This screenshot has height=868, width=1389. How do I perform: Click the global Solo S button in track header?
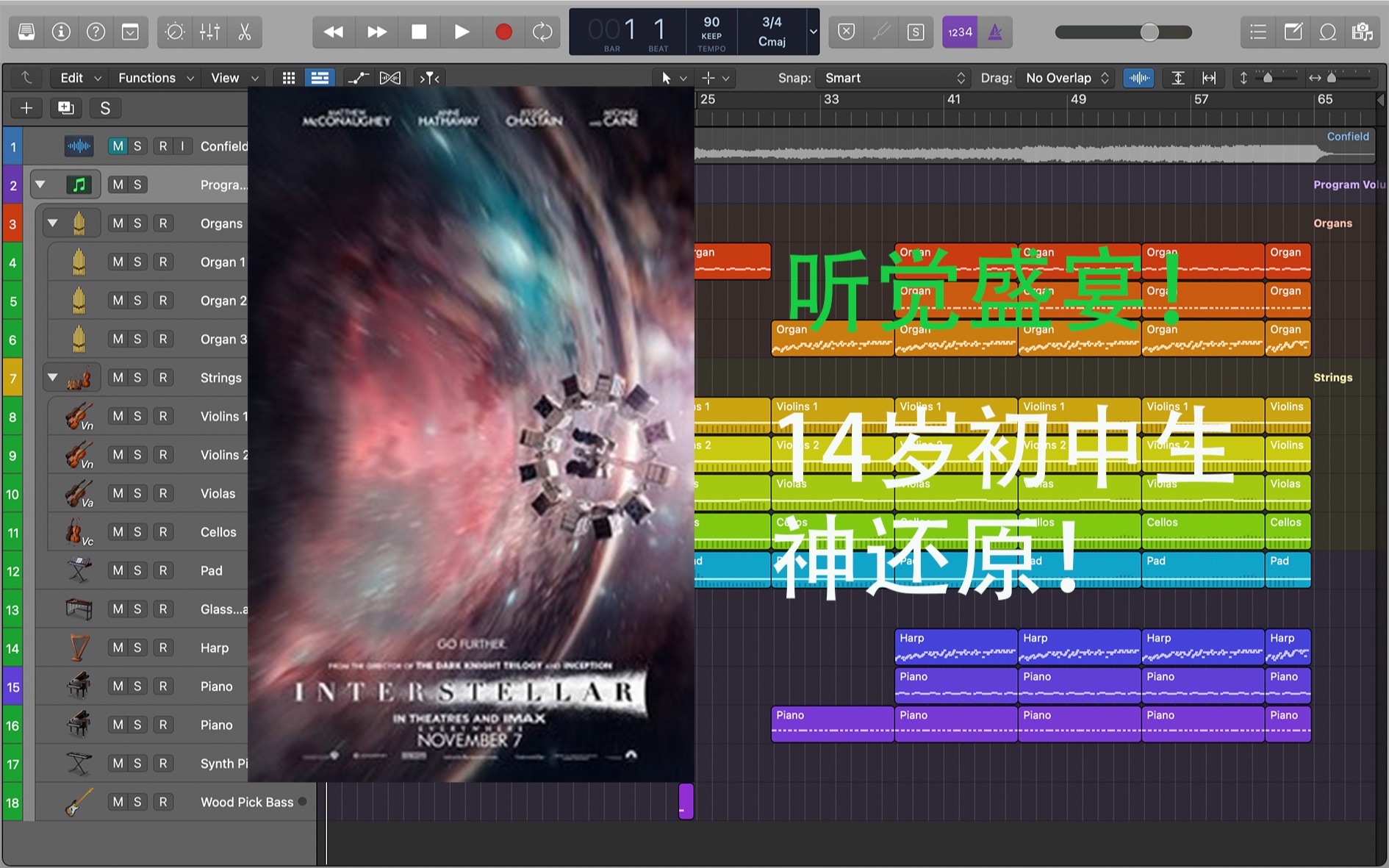[x=105, y=108]
